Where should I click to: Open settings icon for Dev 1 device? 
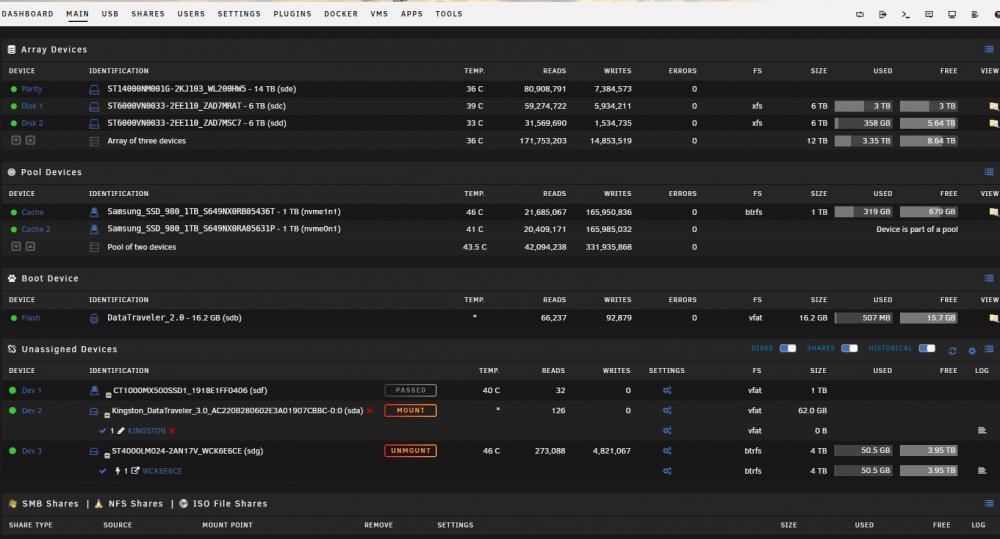pyautogui.click(x=666, y=390)
